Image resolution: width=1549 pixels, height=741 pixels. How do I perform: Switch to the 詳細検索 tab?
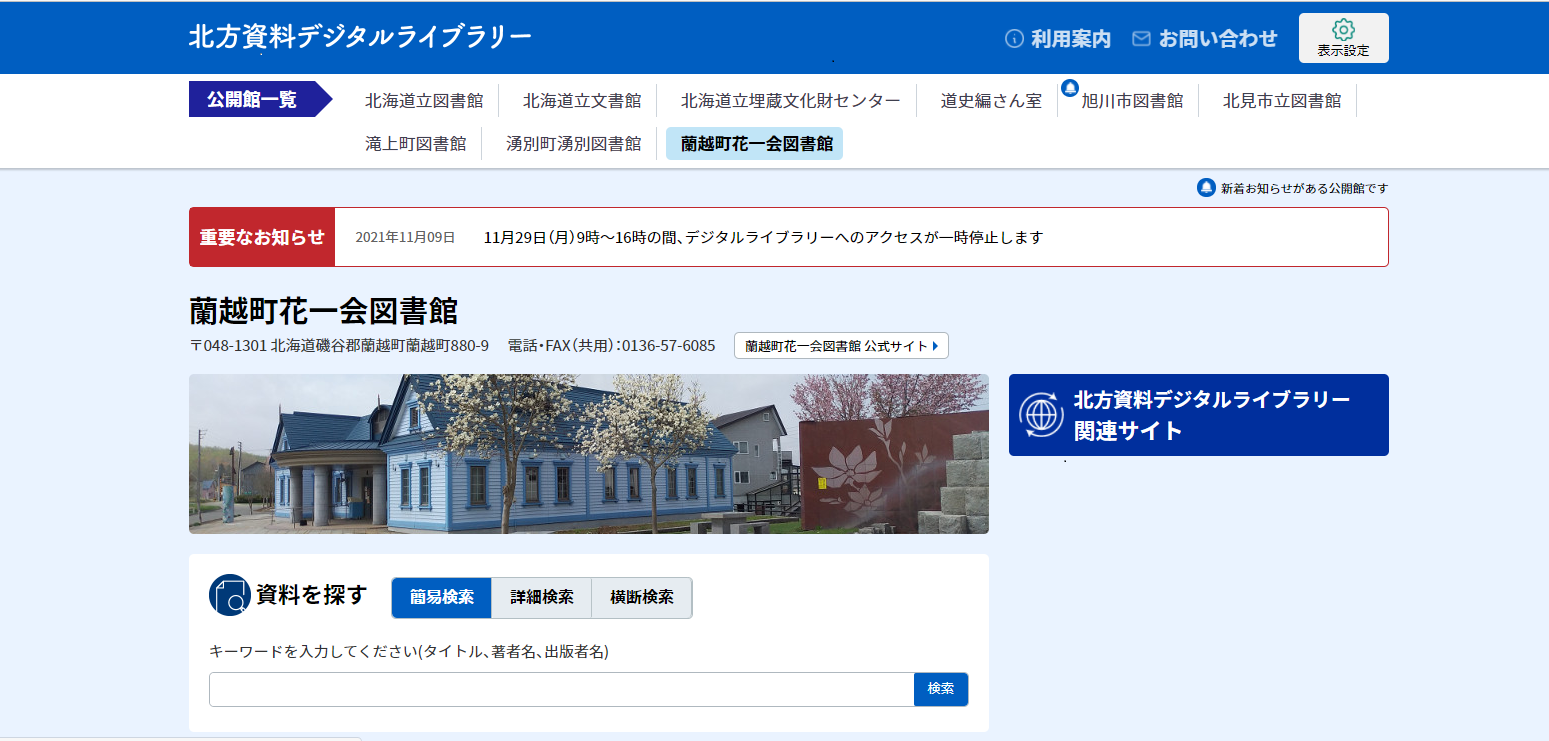542,597
